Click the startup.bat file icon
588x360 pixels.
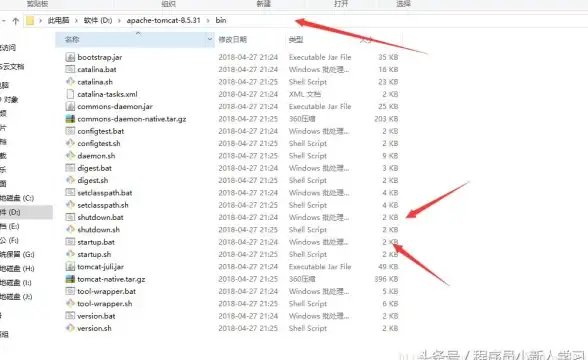coord(70,242)
